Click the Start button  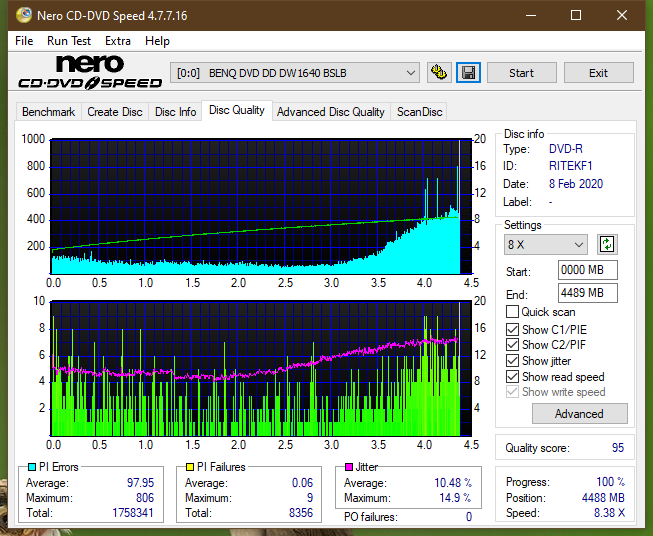point(521,73)
